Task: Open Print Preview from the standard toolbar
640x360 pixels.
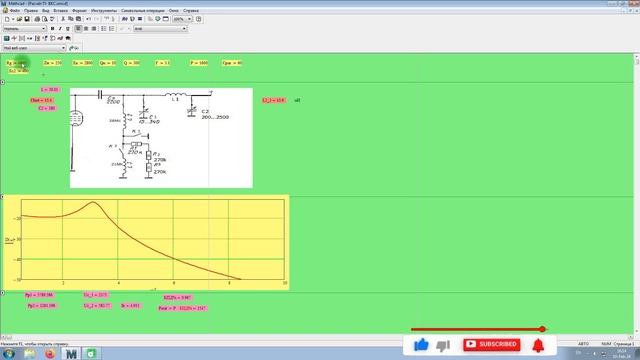Action: pyautogui.click(x=45, y=19)
